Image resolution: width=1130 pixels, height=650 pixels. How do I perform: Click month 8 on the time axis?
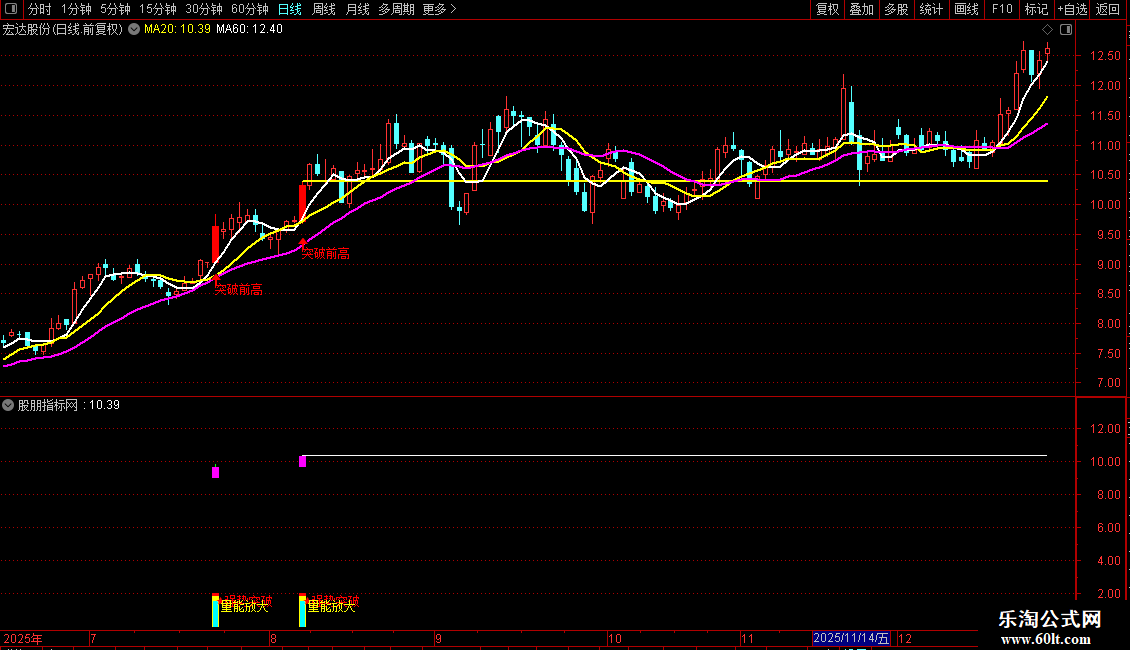point(273,638)
